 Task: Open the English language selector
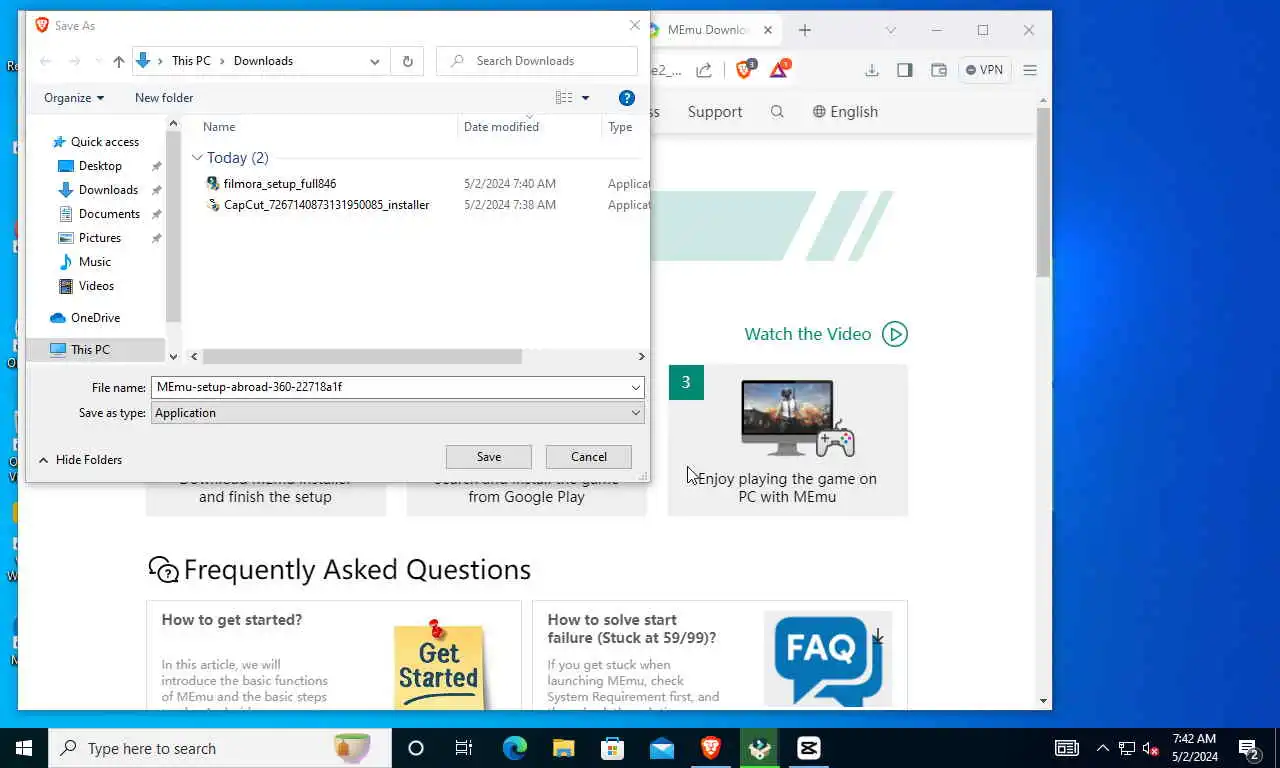point(845,112)
